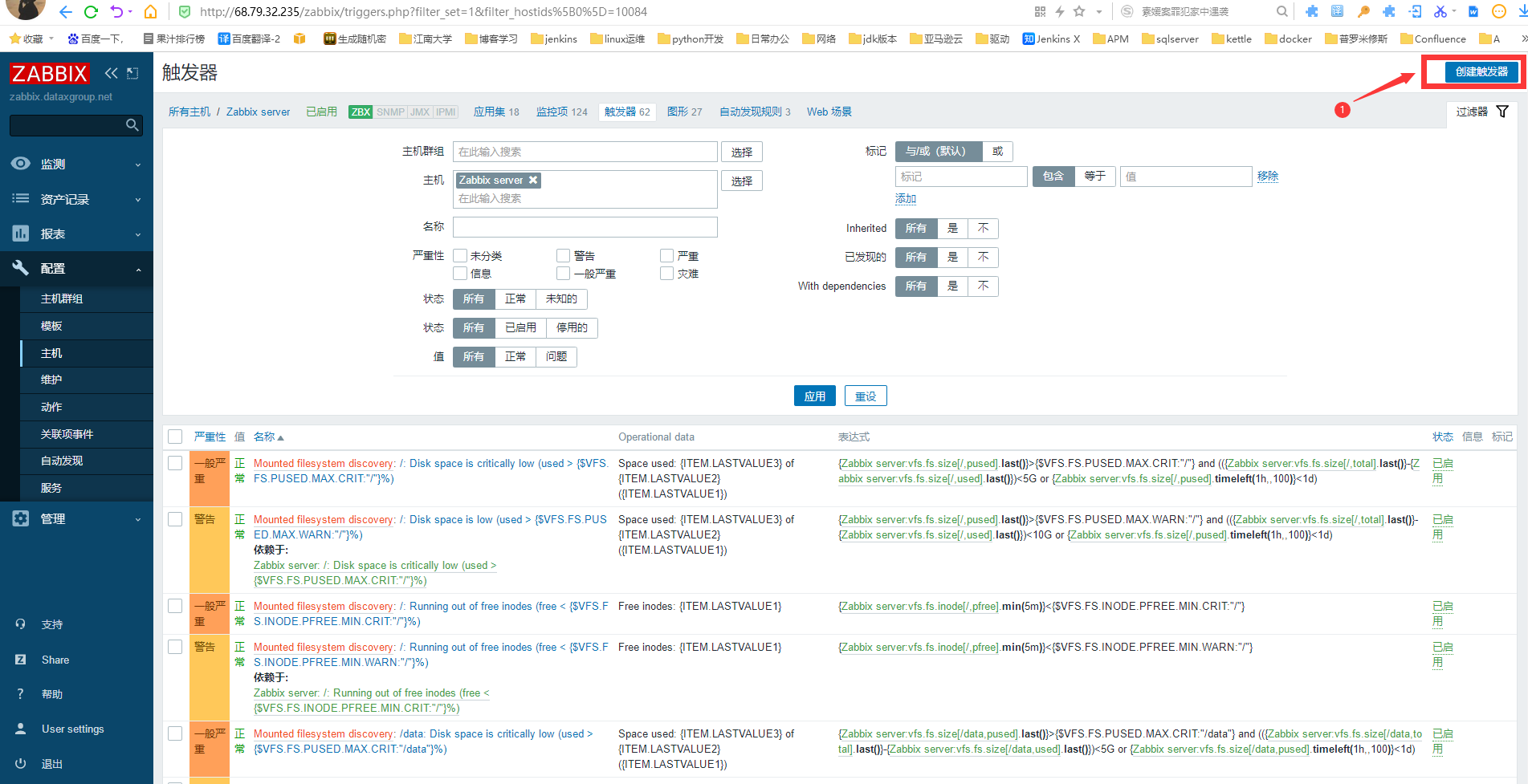Screen dimensions: 1528x784
Task: Click the orange ellipsis circle icon
Action: click(1498, 11)
